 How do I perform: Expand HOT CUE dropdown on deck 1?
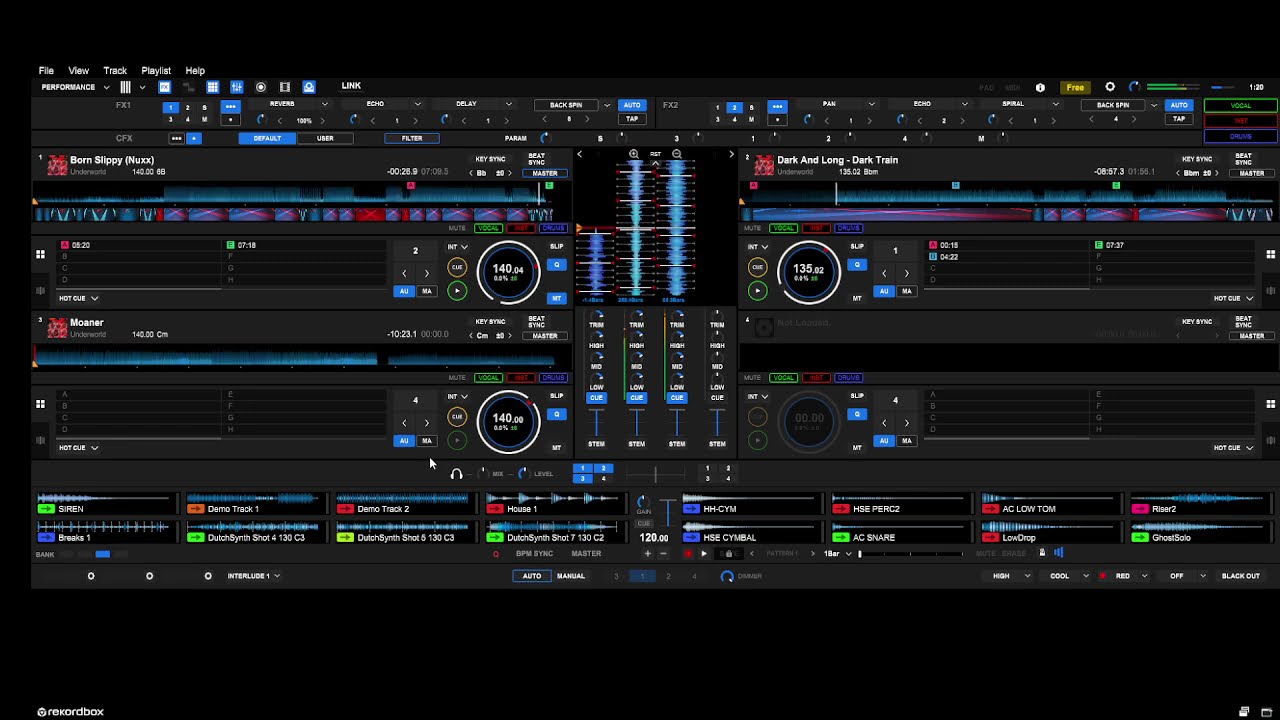click(x=78, y=298)
